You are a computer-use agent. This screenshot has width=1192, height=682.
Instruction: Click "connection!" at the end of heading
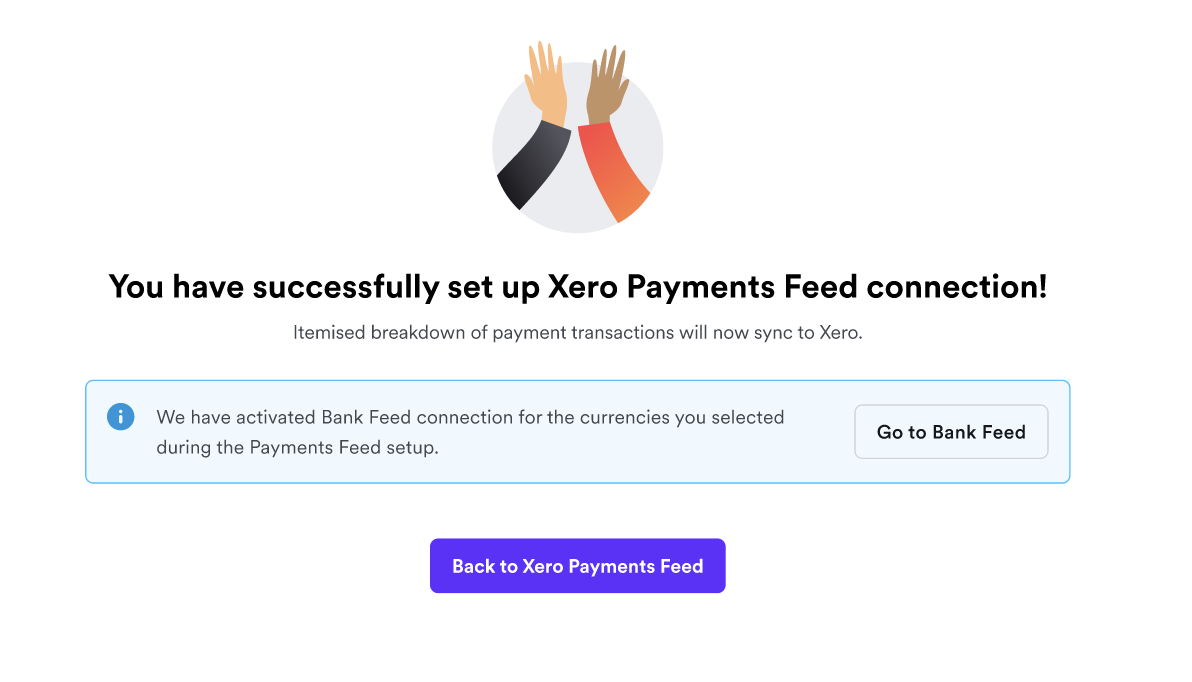[957, 287]
